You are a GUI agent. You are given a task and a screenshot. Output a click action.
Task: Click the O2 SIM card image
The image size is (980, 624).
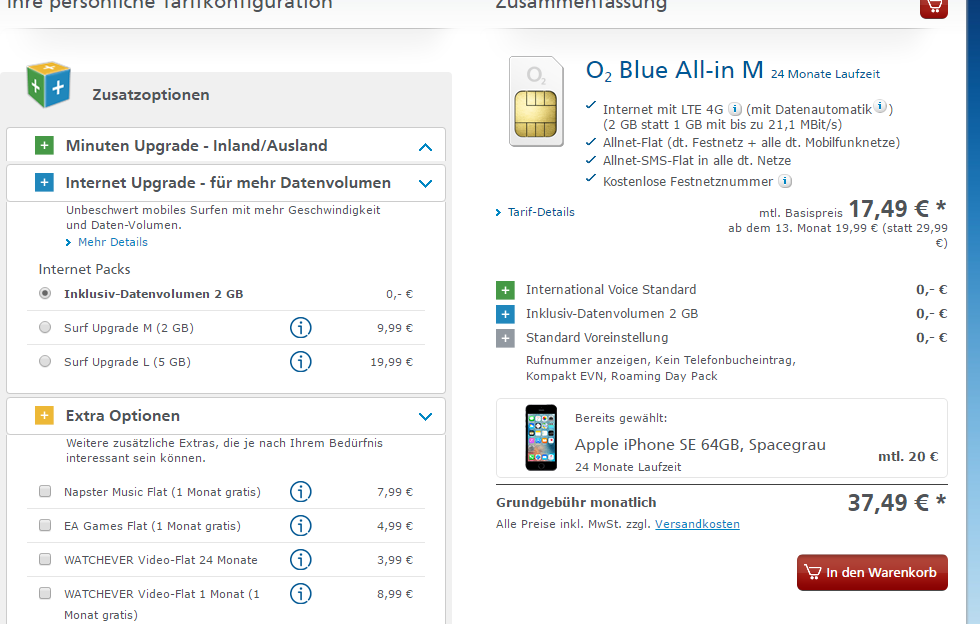[x=536, y=101]
